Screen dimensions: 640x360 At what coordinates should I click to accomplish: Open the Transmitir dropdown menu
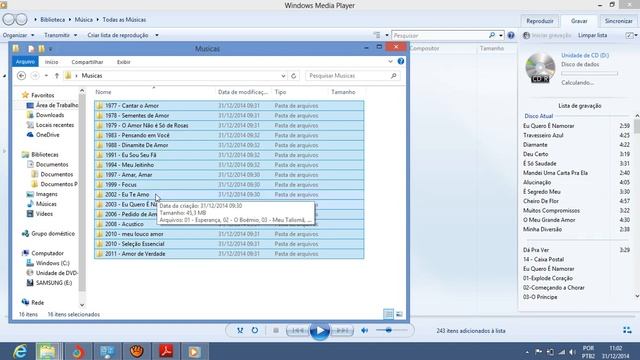tap(60, 36)
